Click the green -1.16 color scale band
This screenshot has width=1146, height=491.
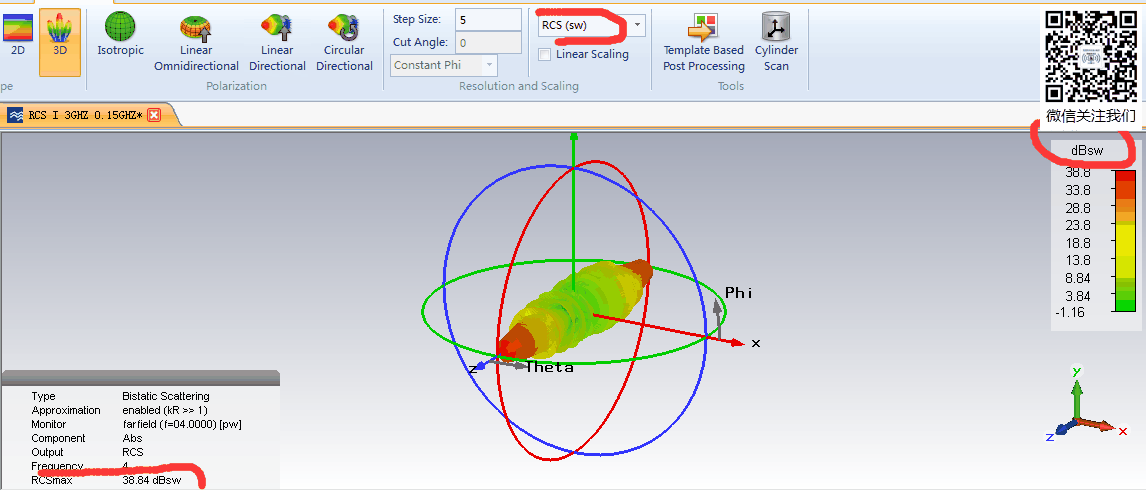click(x=1125, y=305)
